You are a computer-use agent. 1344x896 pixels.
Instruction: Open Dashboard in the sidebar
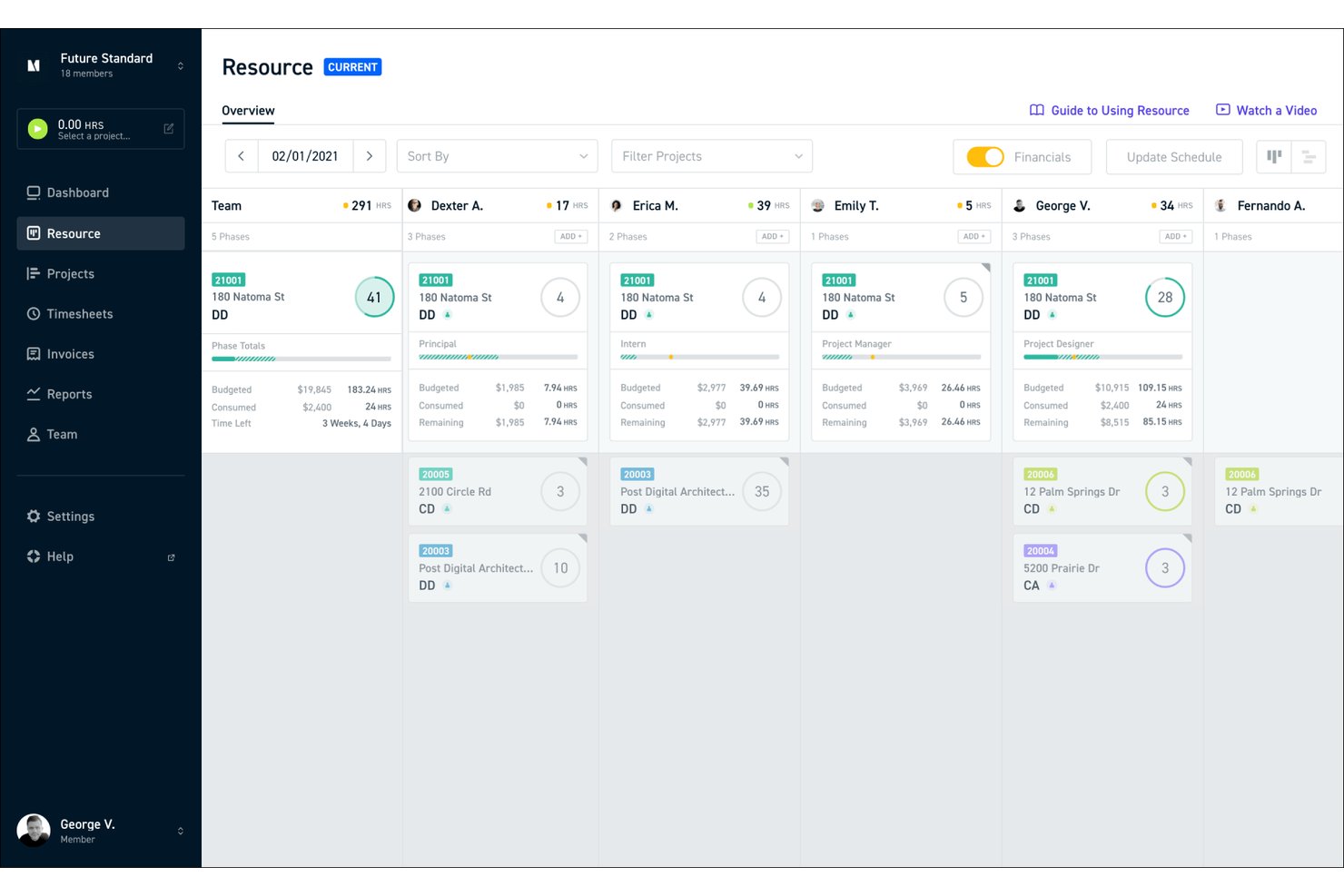pyautogui.click(x=100, y=192)
